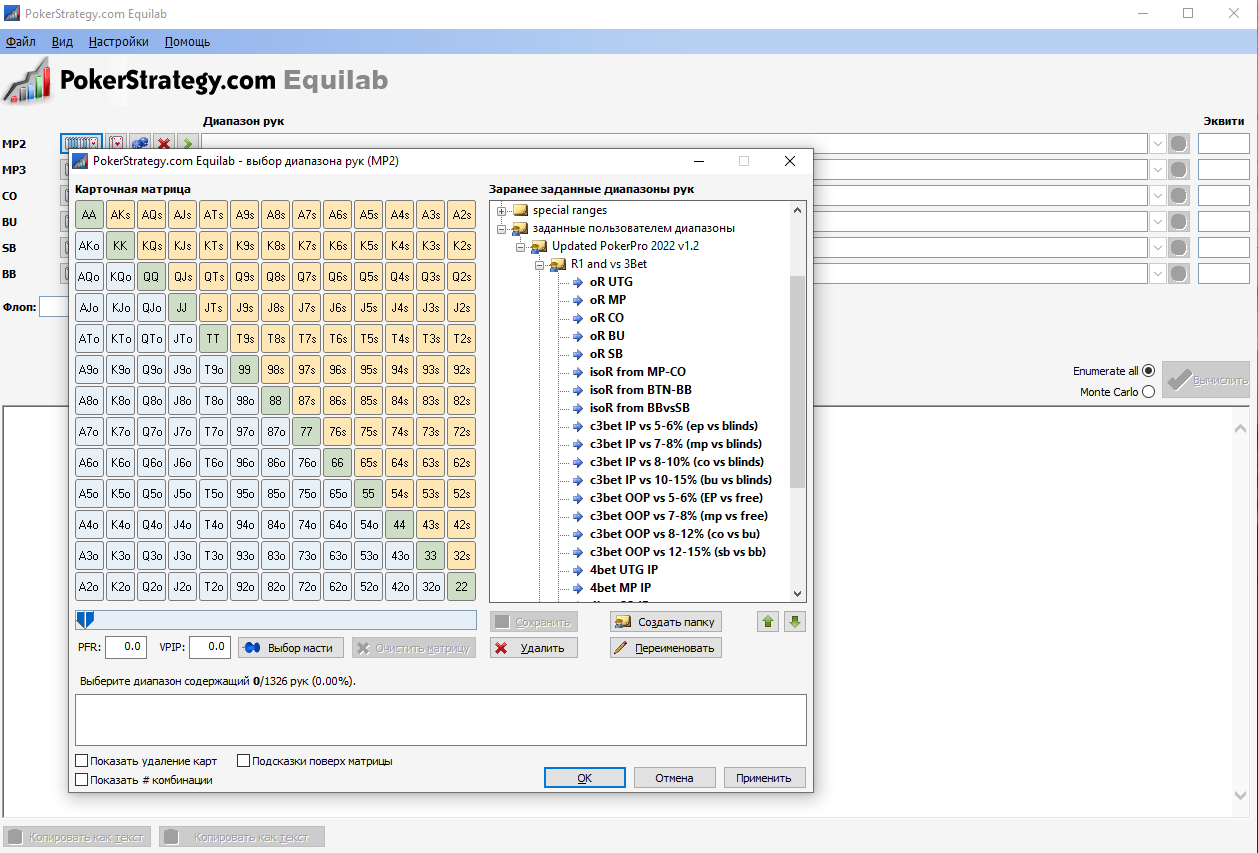This screenshot has width=1258, height=853.
Task: Move the selected range up with the green arrow
Action: (x=768, y=621)
